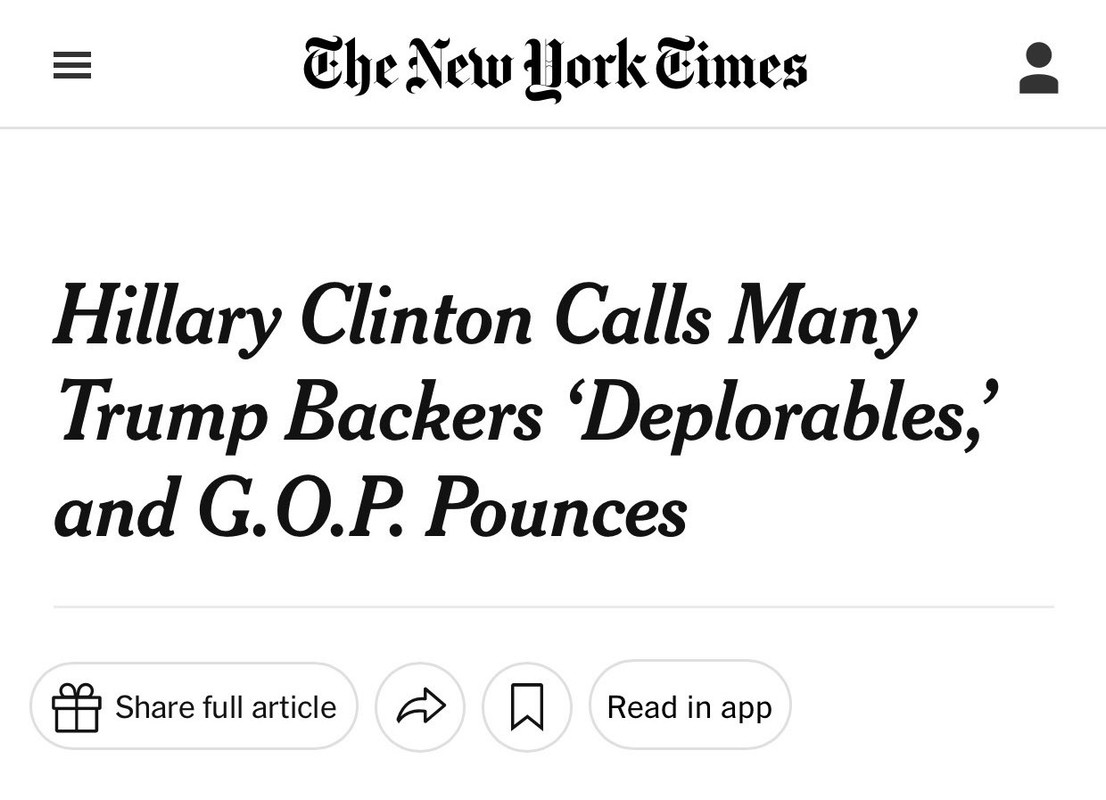
Task: Click the word "Backers" in the headline
Action: click(x=414, y=413)
